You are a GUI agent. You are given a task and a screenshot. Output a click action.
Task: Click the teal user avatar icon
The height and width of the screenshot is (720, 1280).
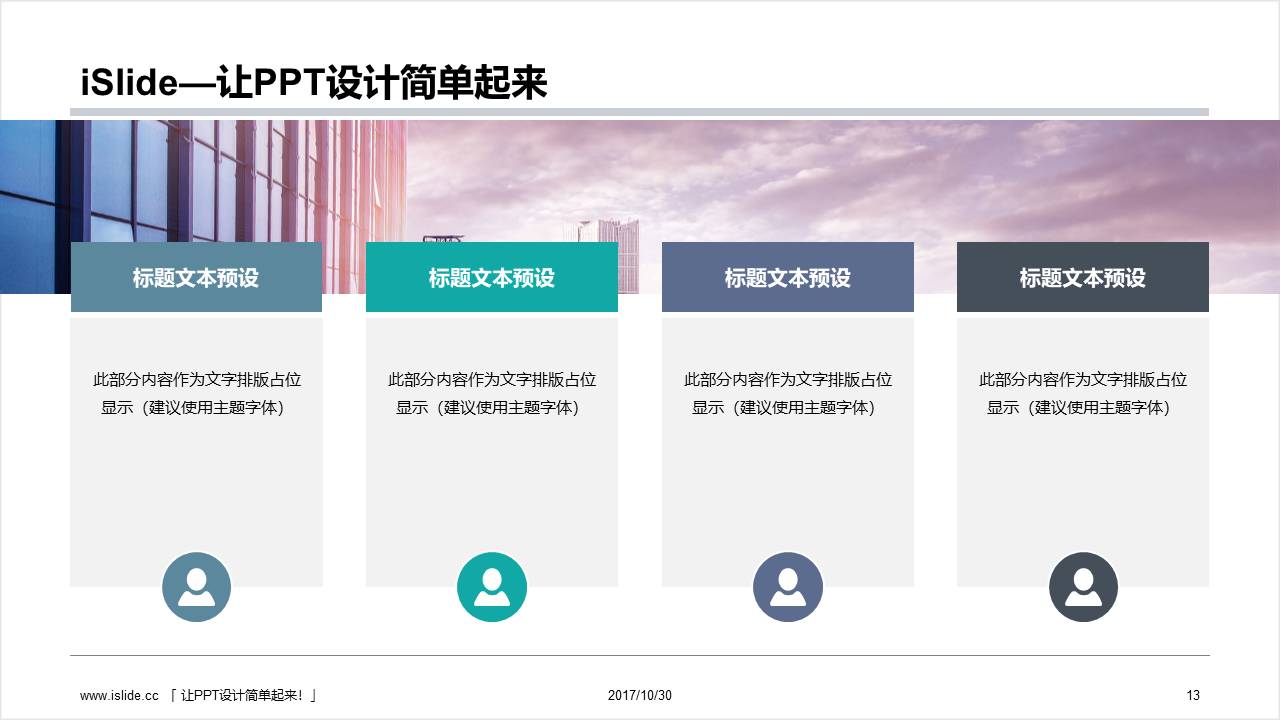492,587
